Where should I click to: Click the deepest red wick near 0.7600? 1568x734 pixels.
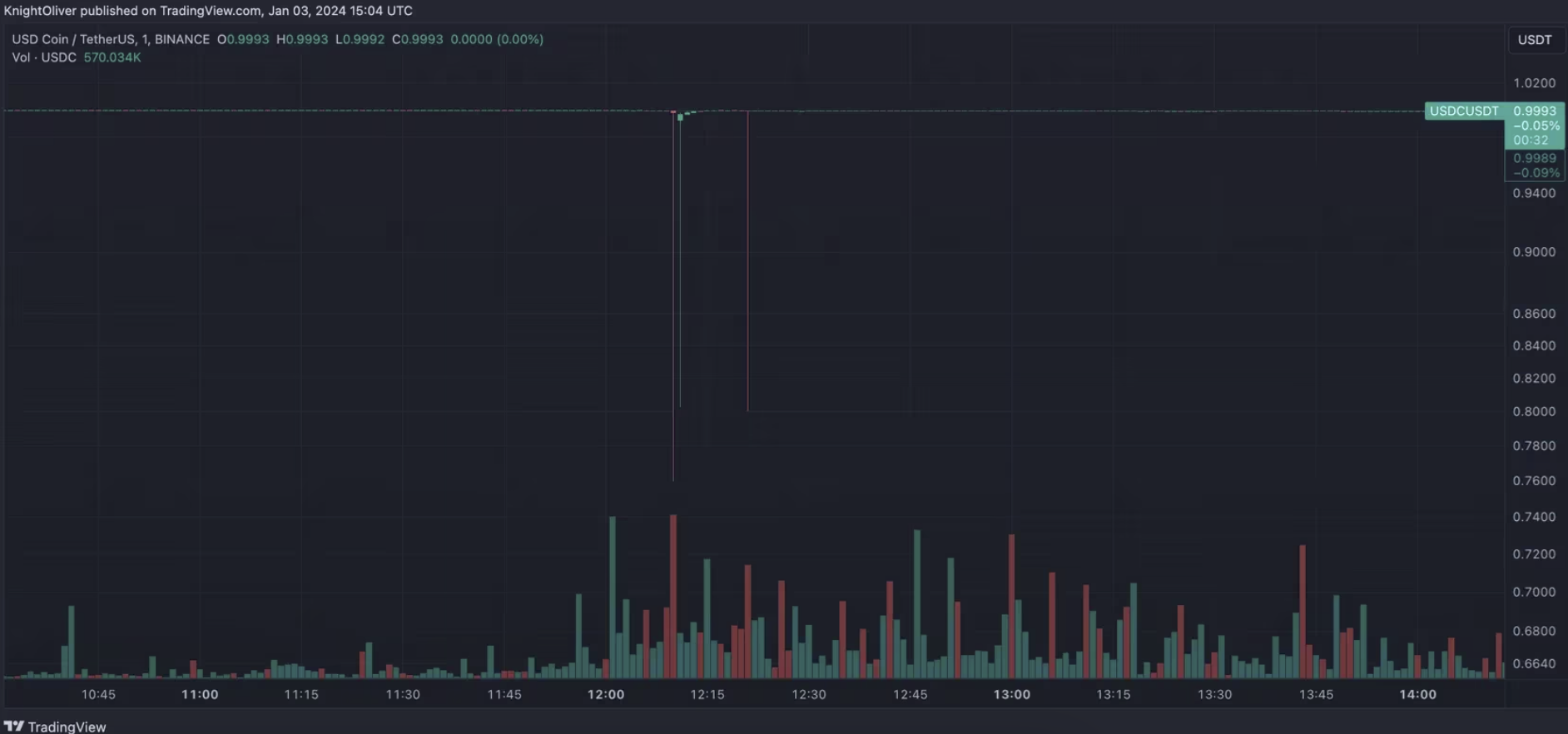pyautogui.click(x=673, y=295)
